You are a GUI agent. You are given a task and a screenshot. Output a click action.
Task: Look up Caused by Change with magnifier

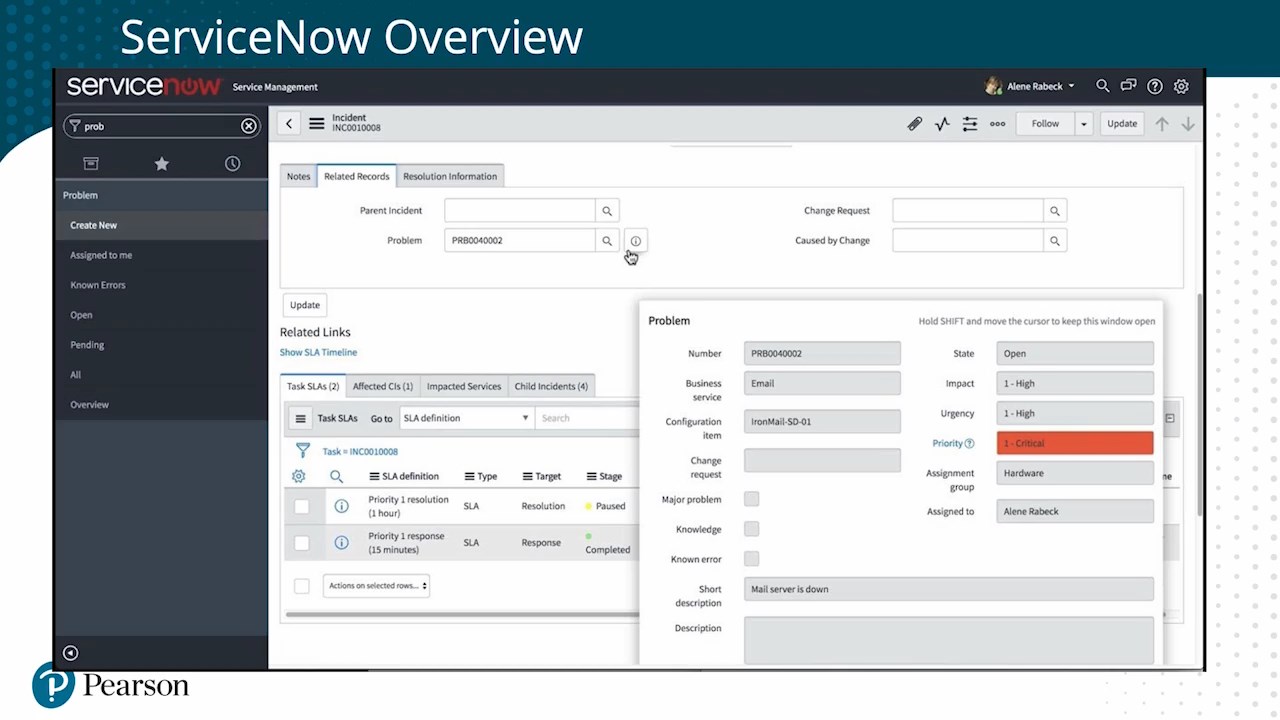1054,241
